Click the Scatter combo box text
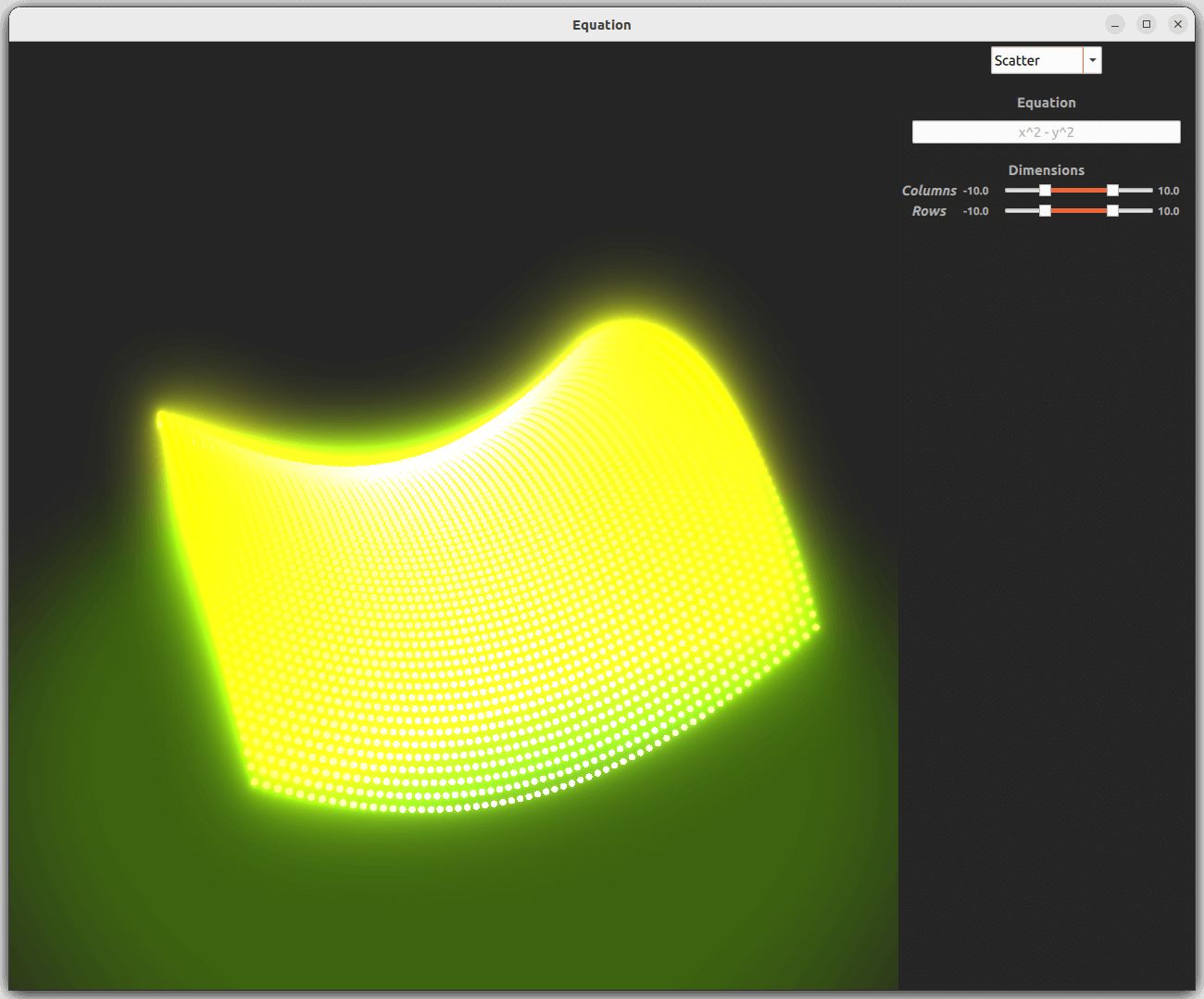The width and height of the screenshot is (1204, 999). click(x=1035, y=60)
